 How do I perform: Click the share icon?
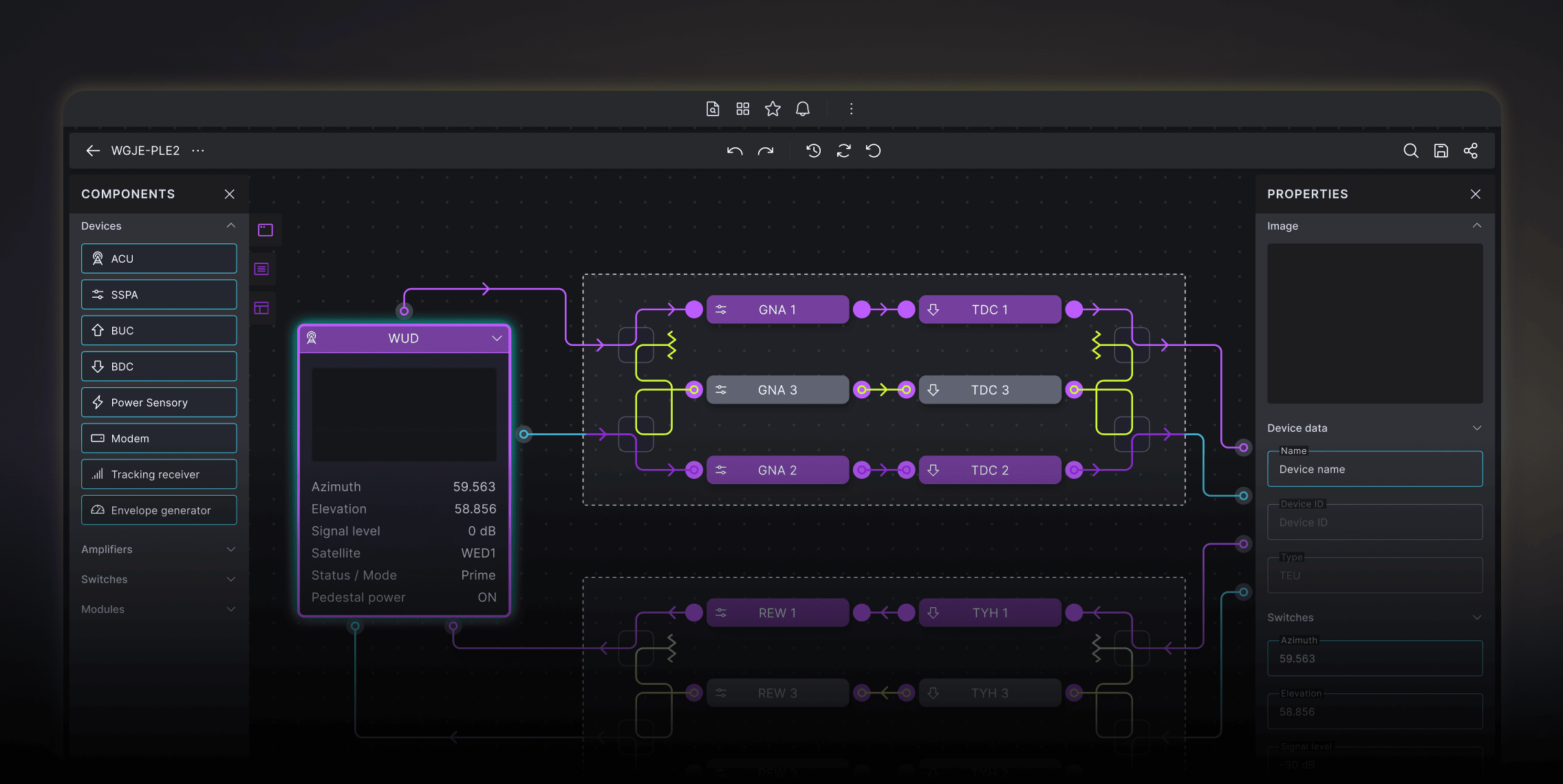1471,151
